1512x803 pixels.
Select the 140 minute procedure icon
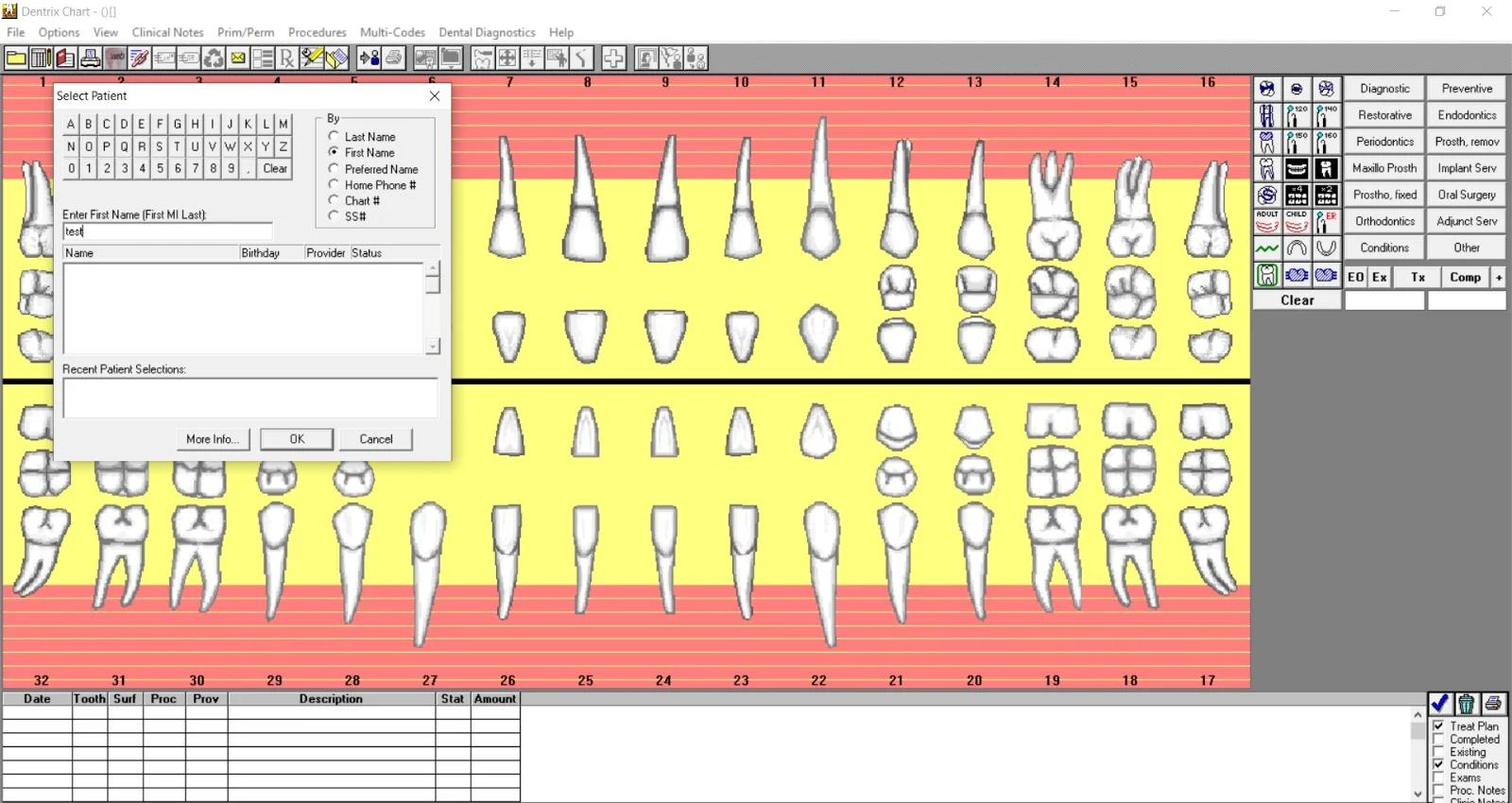tap(1327, 115)
